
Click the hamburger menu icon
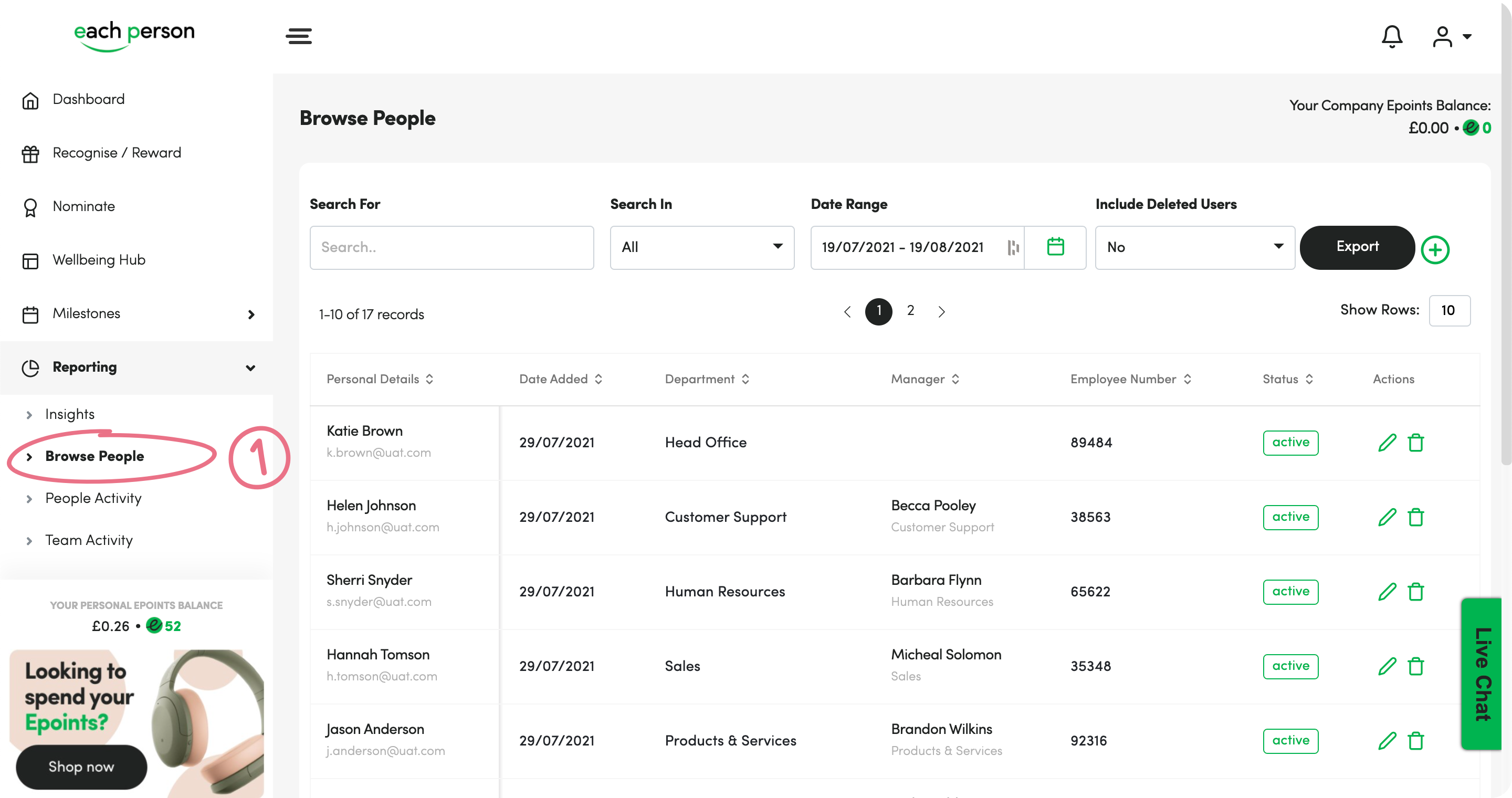click(x=299, y=36)
